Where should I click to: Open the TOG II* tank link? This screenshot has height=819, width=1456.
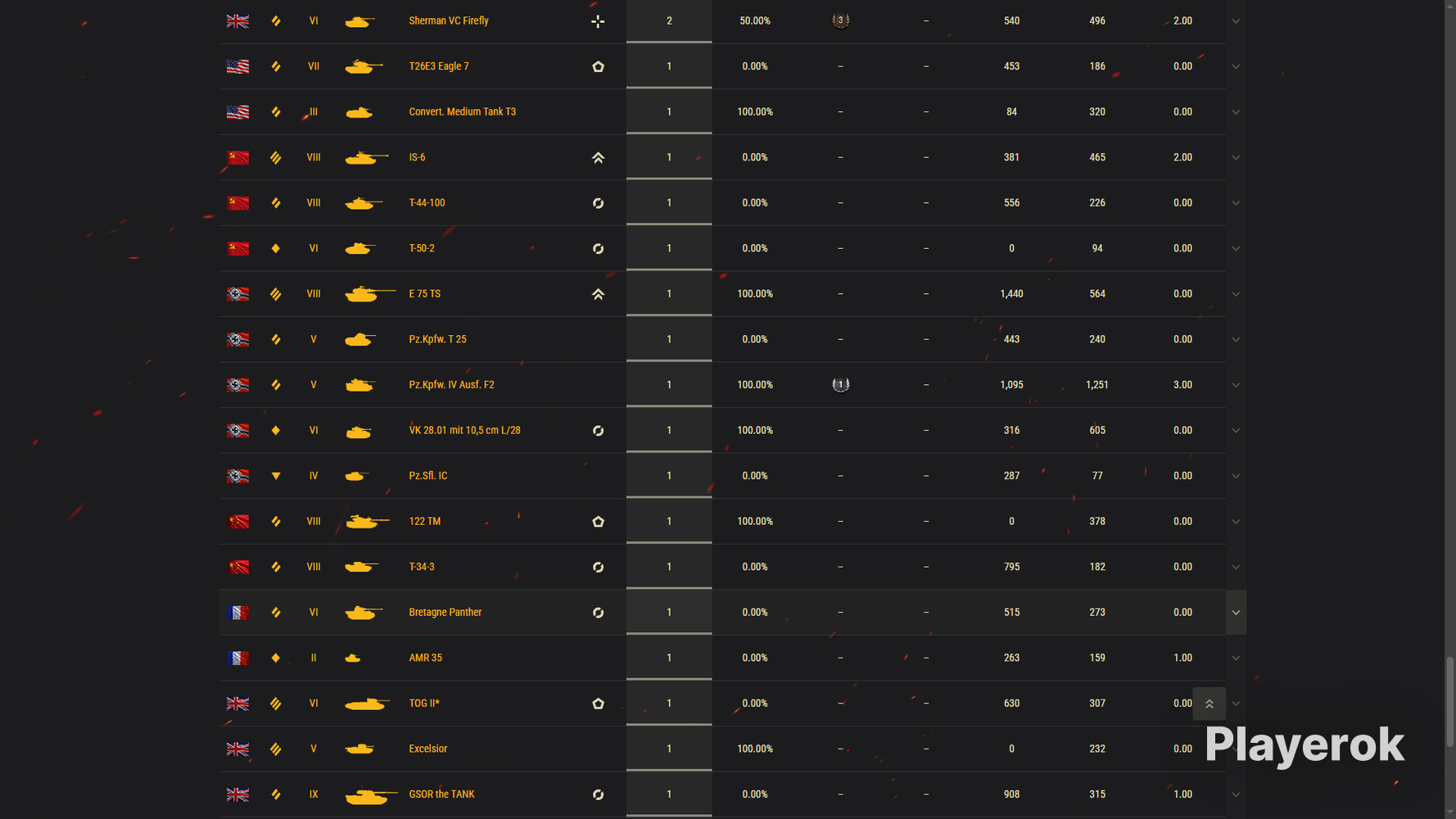pos(424,704)
